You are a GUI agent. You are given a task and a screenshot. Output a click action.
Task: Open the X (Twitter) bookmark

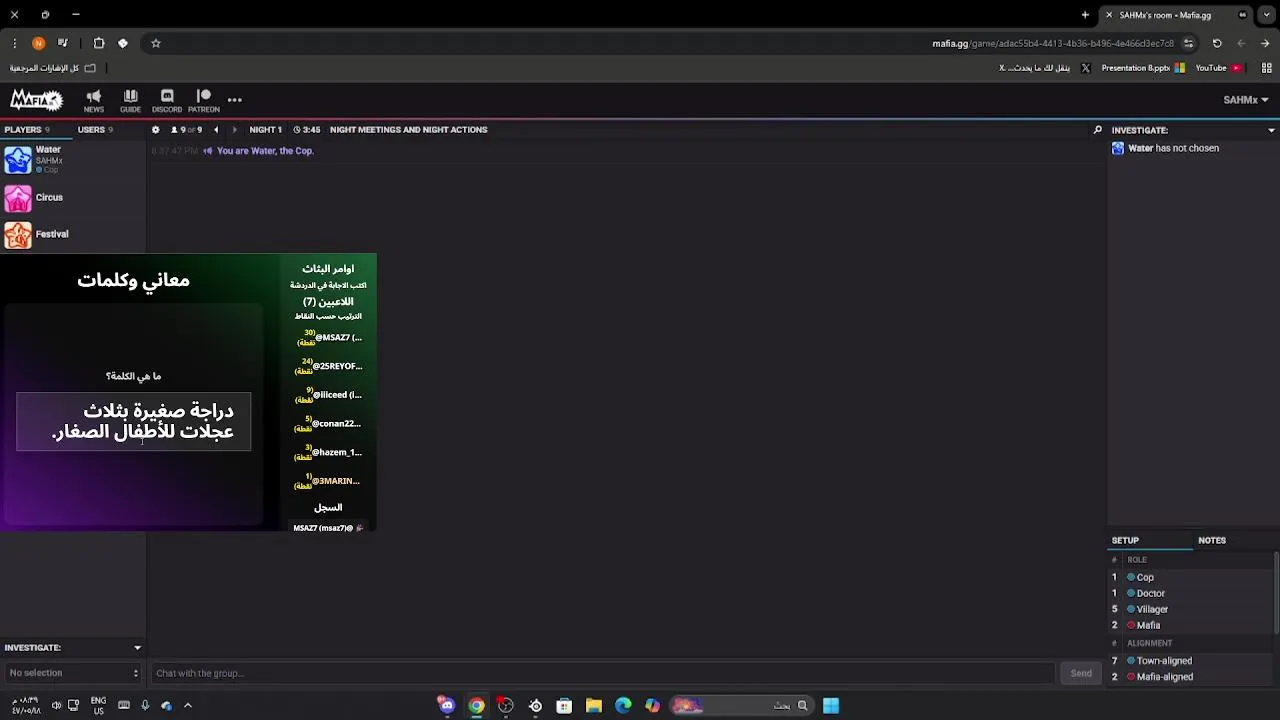point(1045,68)
